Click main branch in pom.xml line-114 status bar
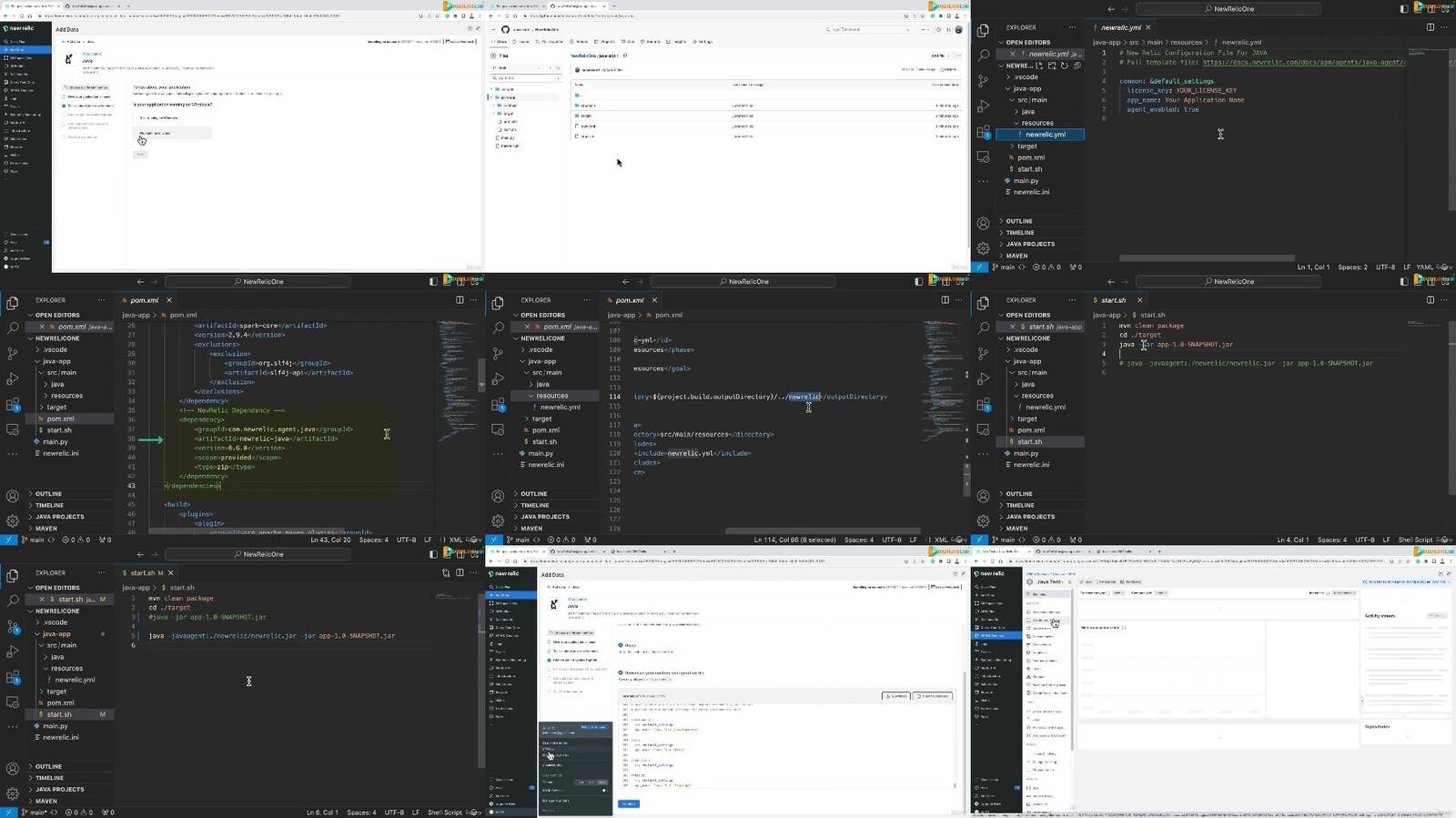 [x=519, y=540]
